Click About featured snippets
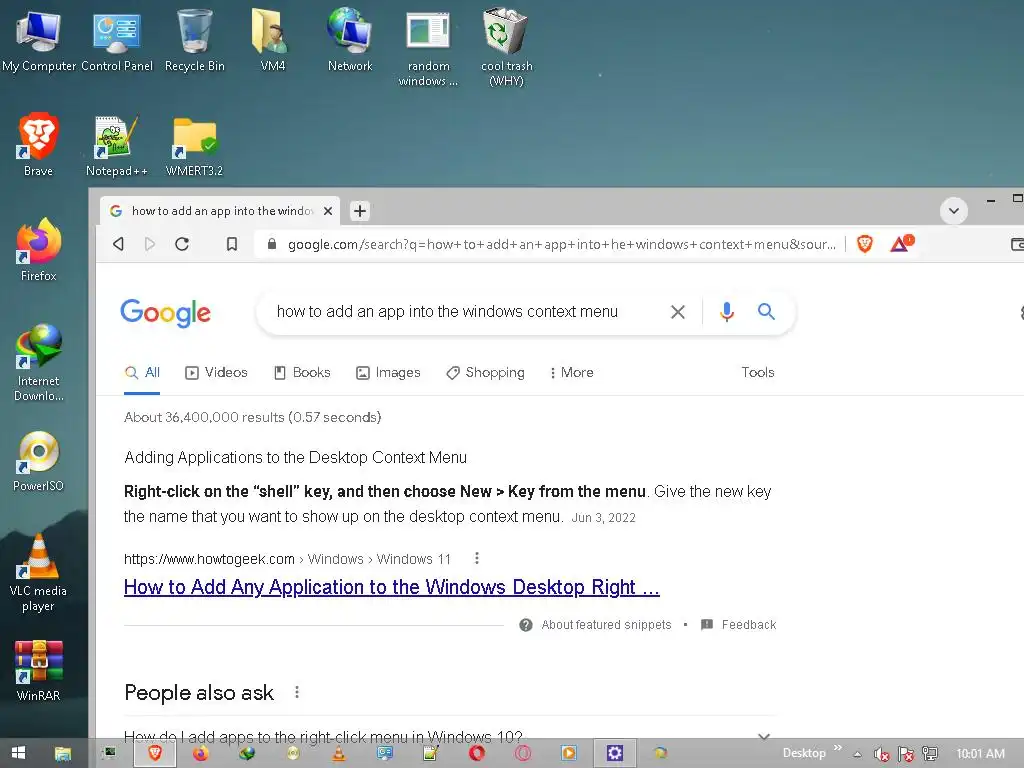Screen dimensions: 1024x768 pos(595,625)
